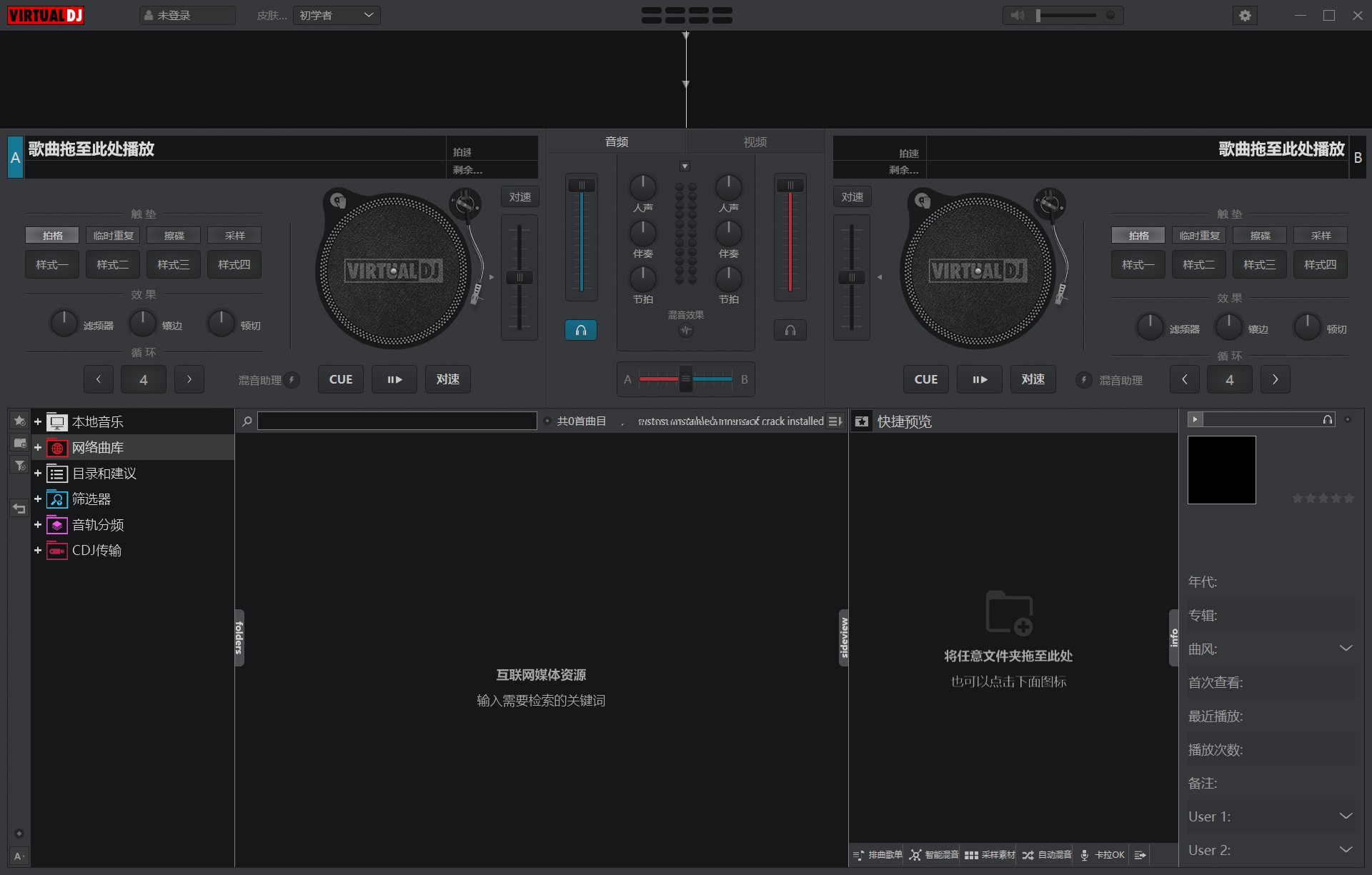Click deck B pitch slider

coord(852,277)
